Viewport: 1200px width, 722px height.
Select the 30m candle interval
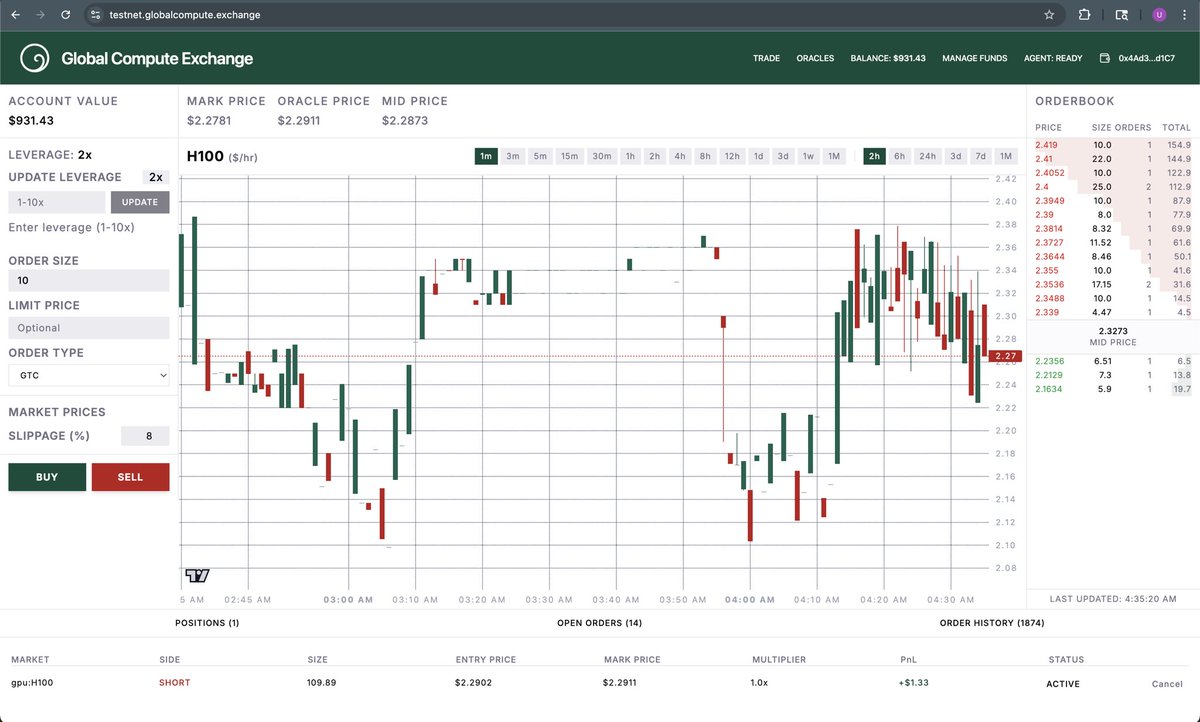tap(602, 156)
